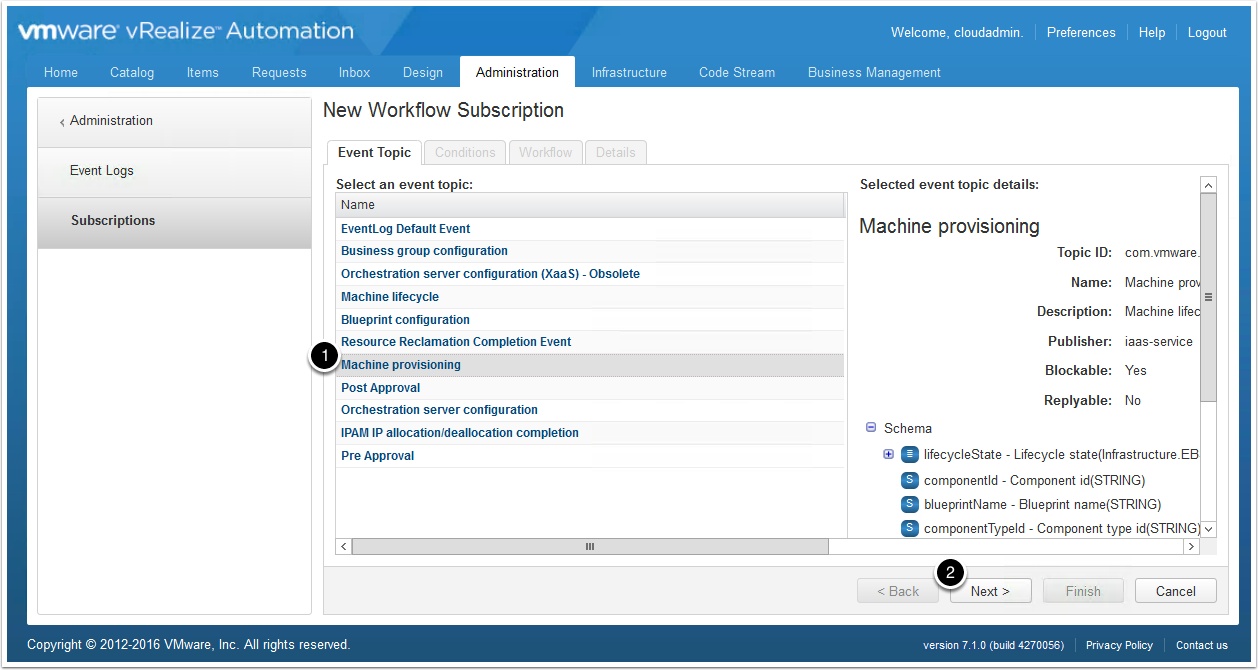Click the details vertical scrollbar down arrow
The width and height of the screenshot is (1258, 670).
point(1208,529)
